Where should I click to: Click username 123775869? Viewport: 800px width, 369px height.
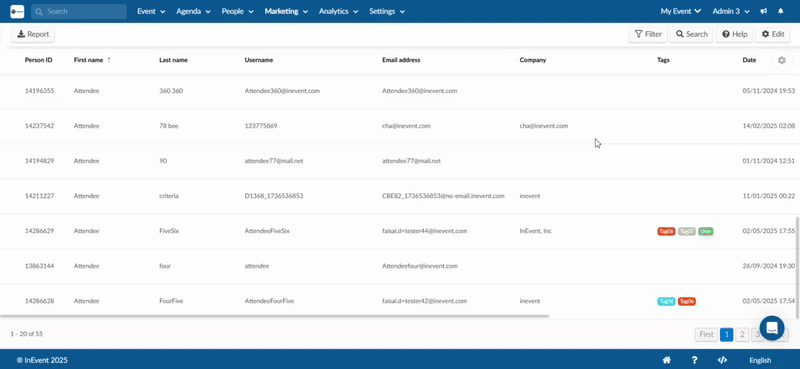[261, 126]
